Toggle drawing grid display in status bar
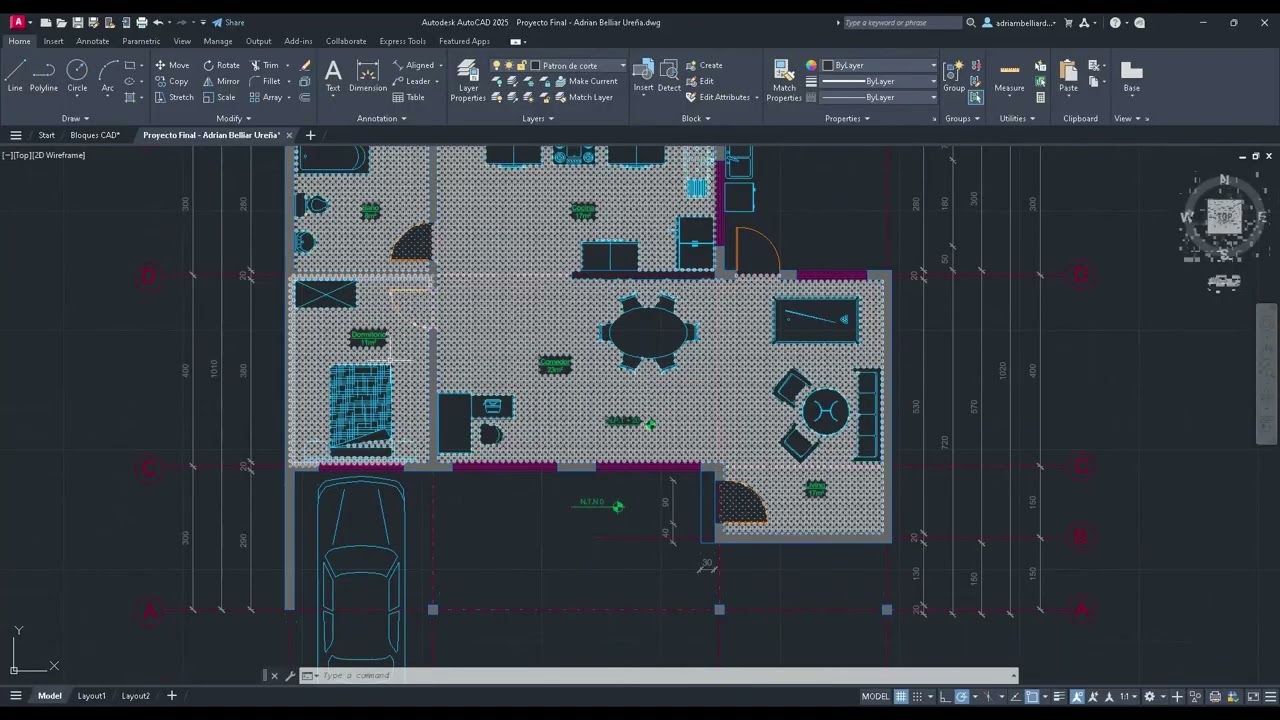Screen dimensions: 1280x720 pos(901,696)
